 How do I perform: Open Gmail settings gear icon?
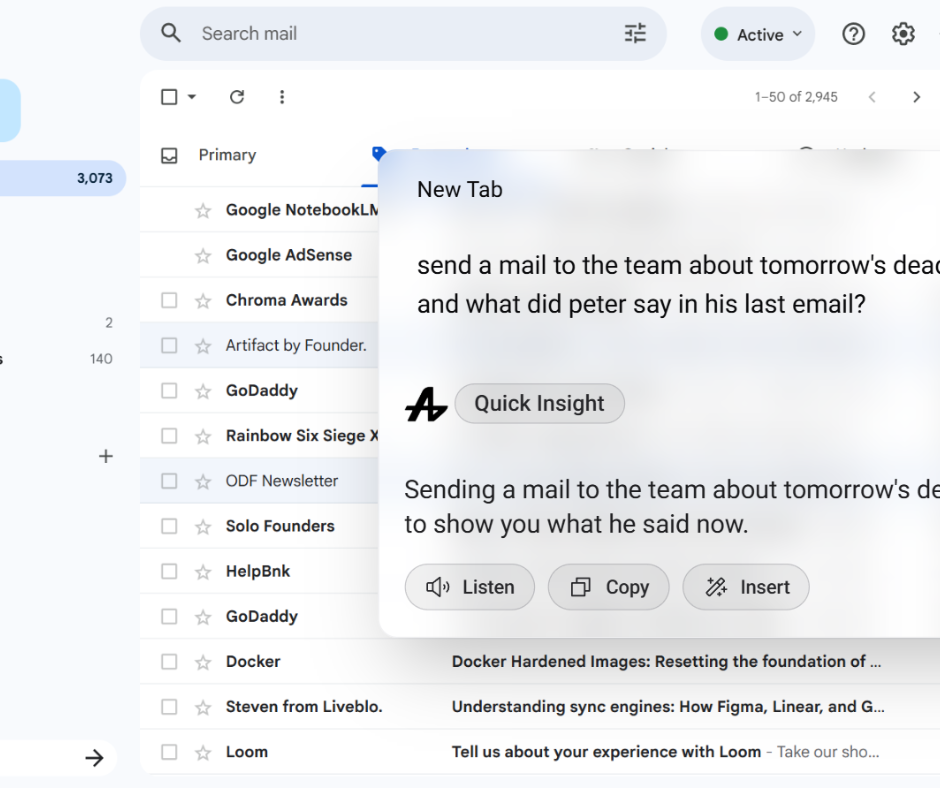point(903,34)
